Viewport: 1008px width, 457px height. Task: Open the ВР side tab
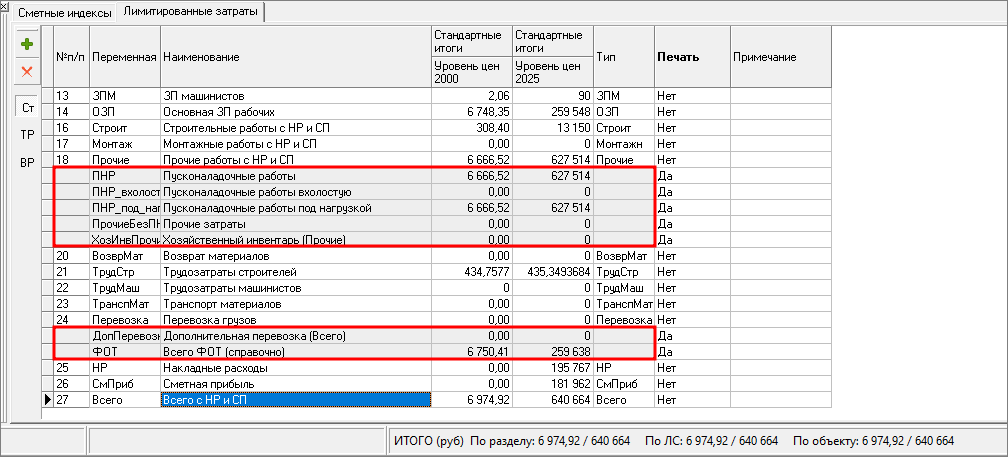pos(27,163)
